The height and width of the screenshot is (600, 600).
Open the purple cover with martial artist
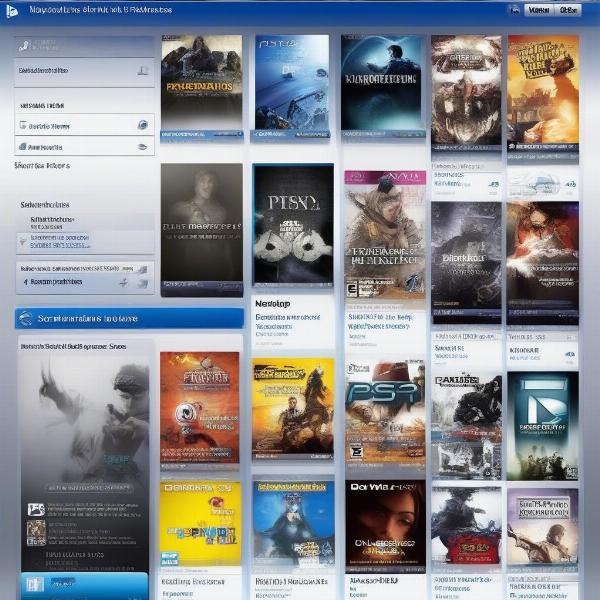coord(543,528)
